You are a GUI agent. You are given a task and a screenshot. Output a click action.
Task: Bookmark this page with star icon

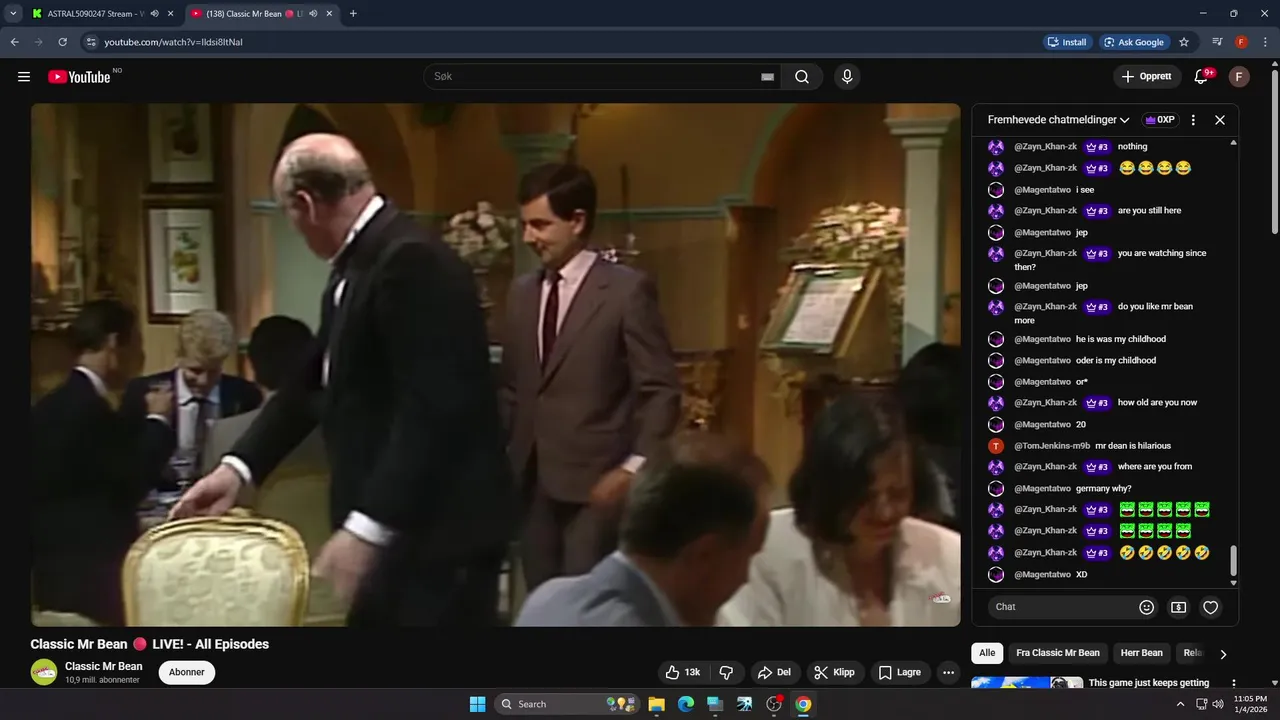pyautogui.click(x=1184, y=42)
